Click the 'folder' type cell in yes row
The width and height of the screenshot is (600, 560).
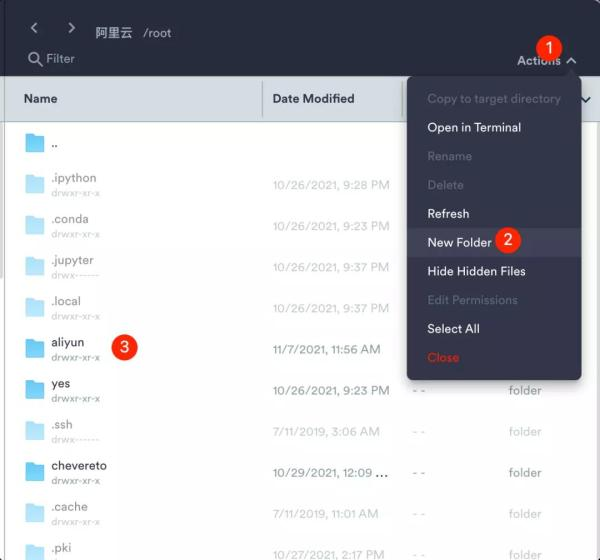(x=525, y=390)
